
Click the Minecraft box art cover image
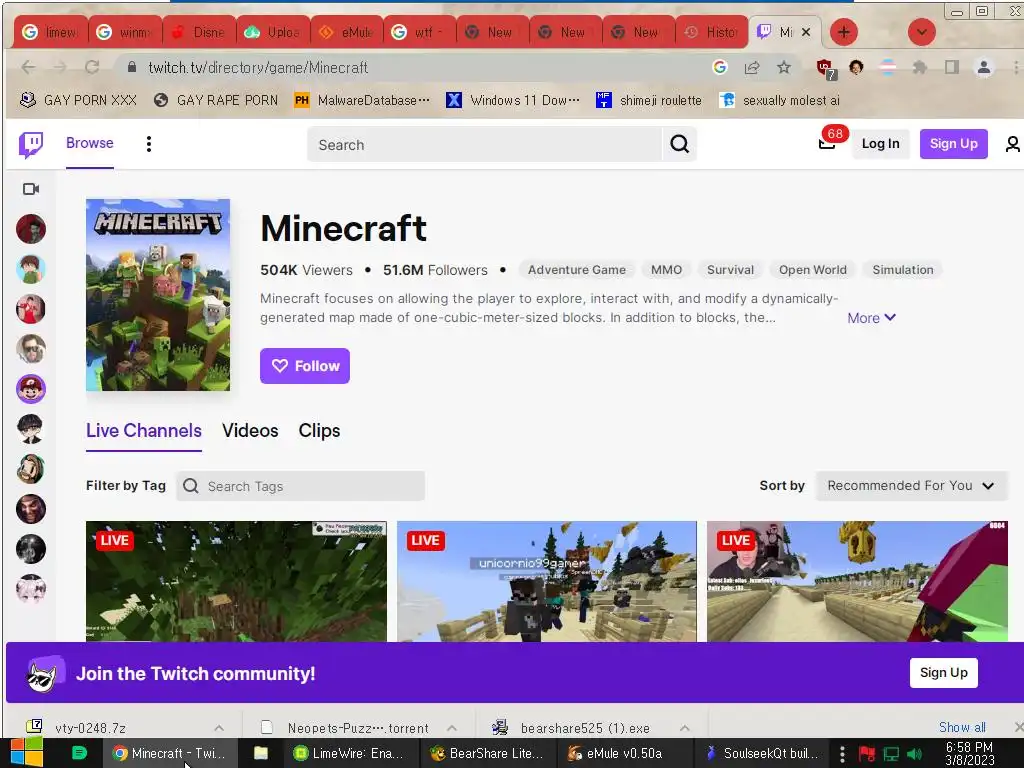158,295
